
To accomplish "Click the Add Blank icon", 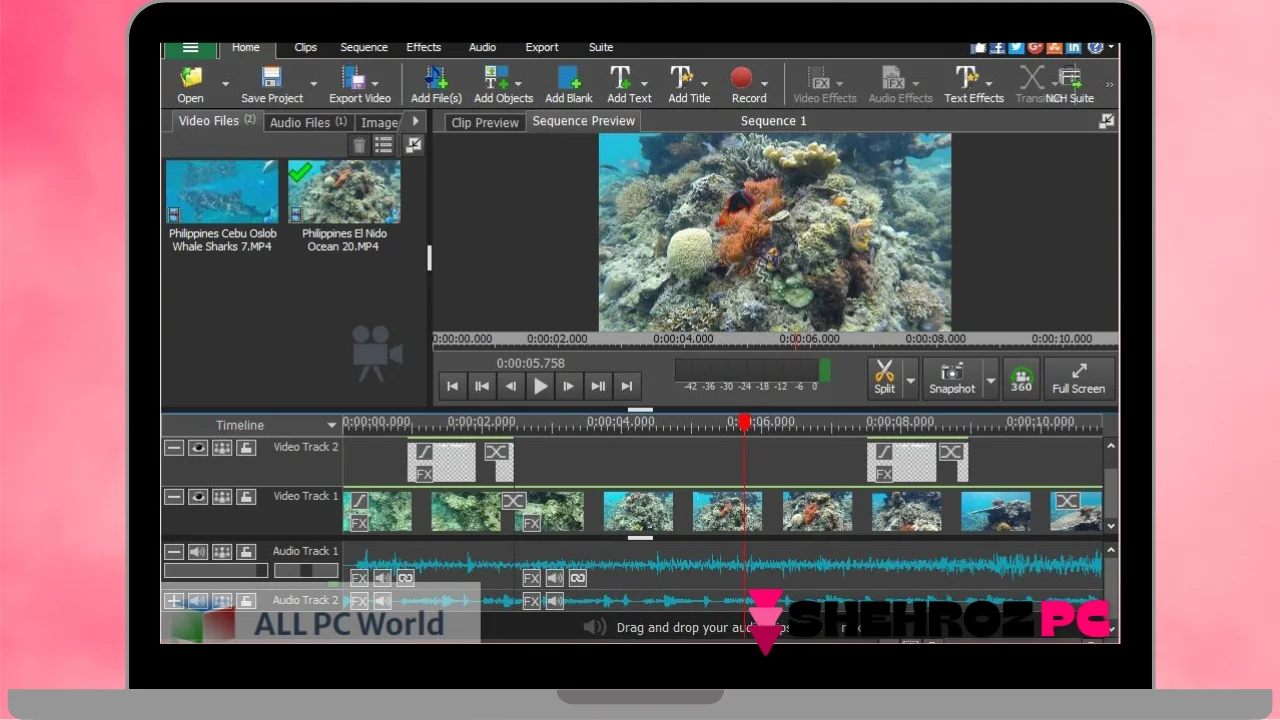I will [x=569, y=77].
